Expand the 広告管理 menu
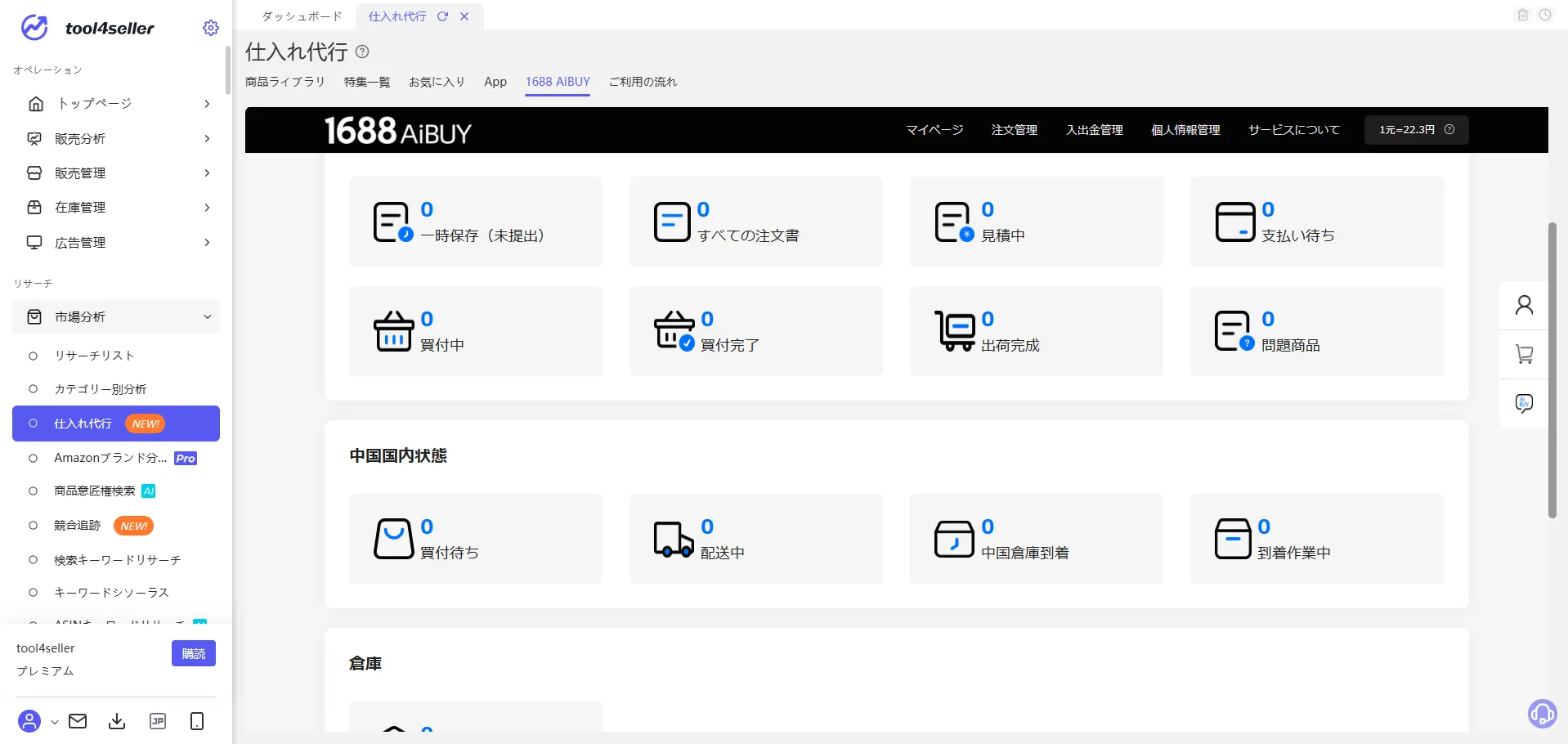The width and height of the screenshot is (1568, 744). 207,243
